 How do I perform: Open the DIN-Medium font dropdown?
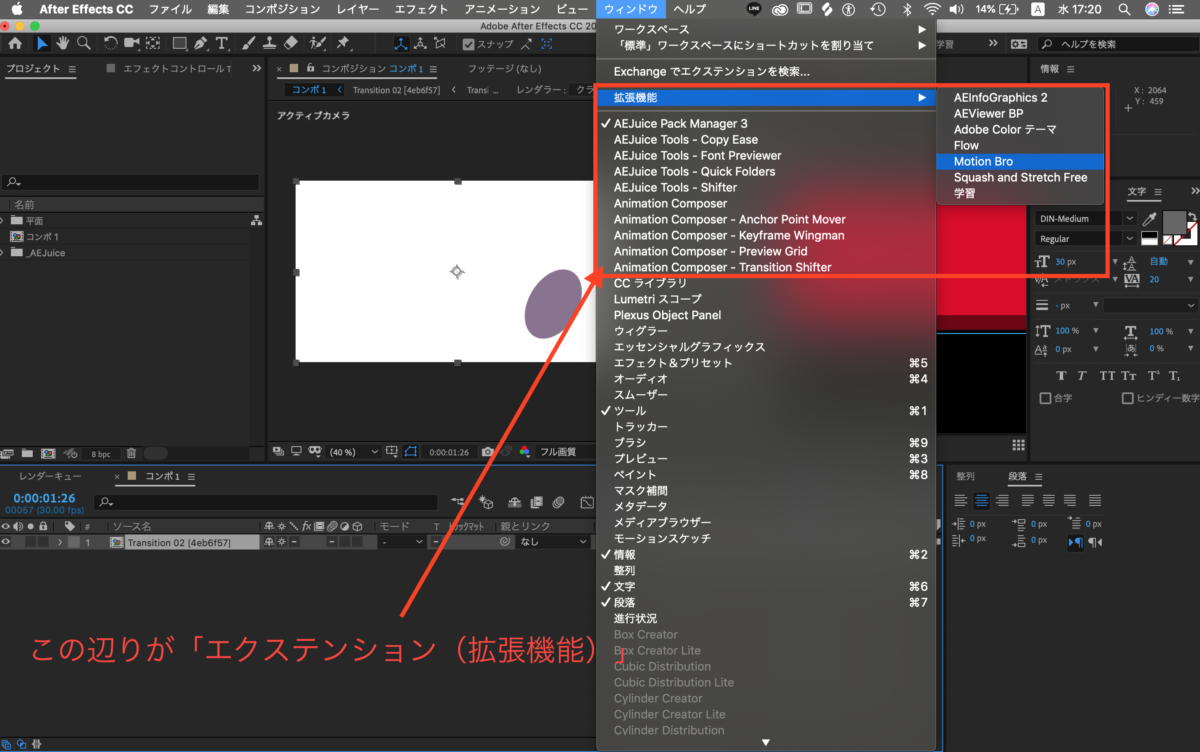coord(1085,218)
